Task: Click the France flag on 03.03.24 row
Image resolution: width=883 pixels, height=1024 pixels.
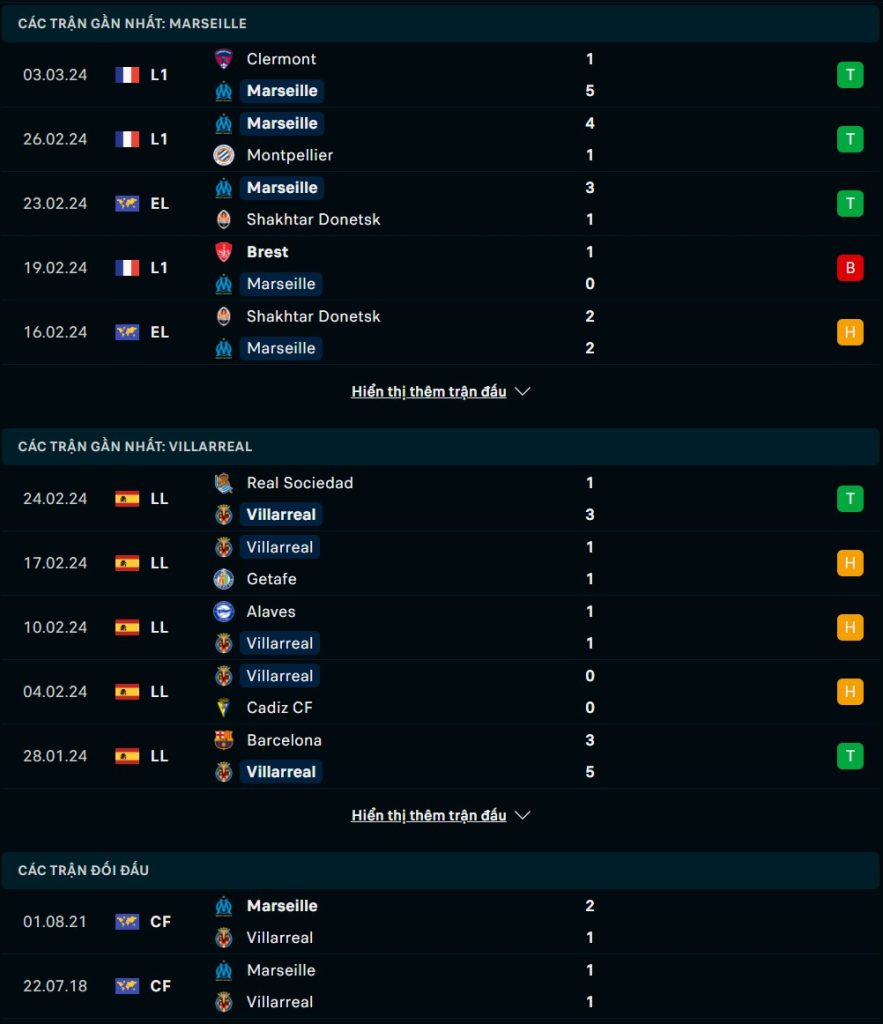Action: (127, 75)
